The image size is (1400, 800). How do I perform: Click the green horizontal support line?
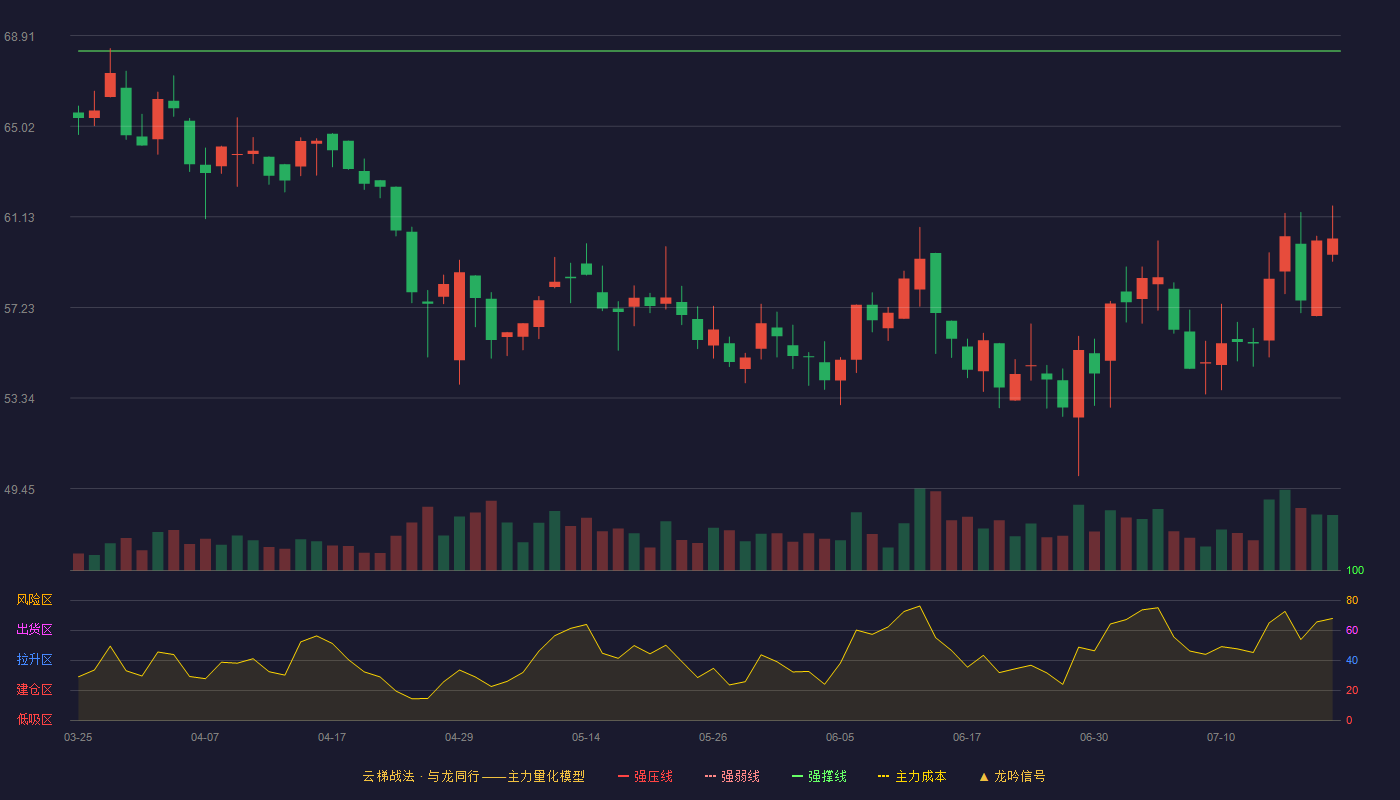[709, 50]
